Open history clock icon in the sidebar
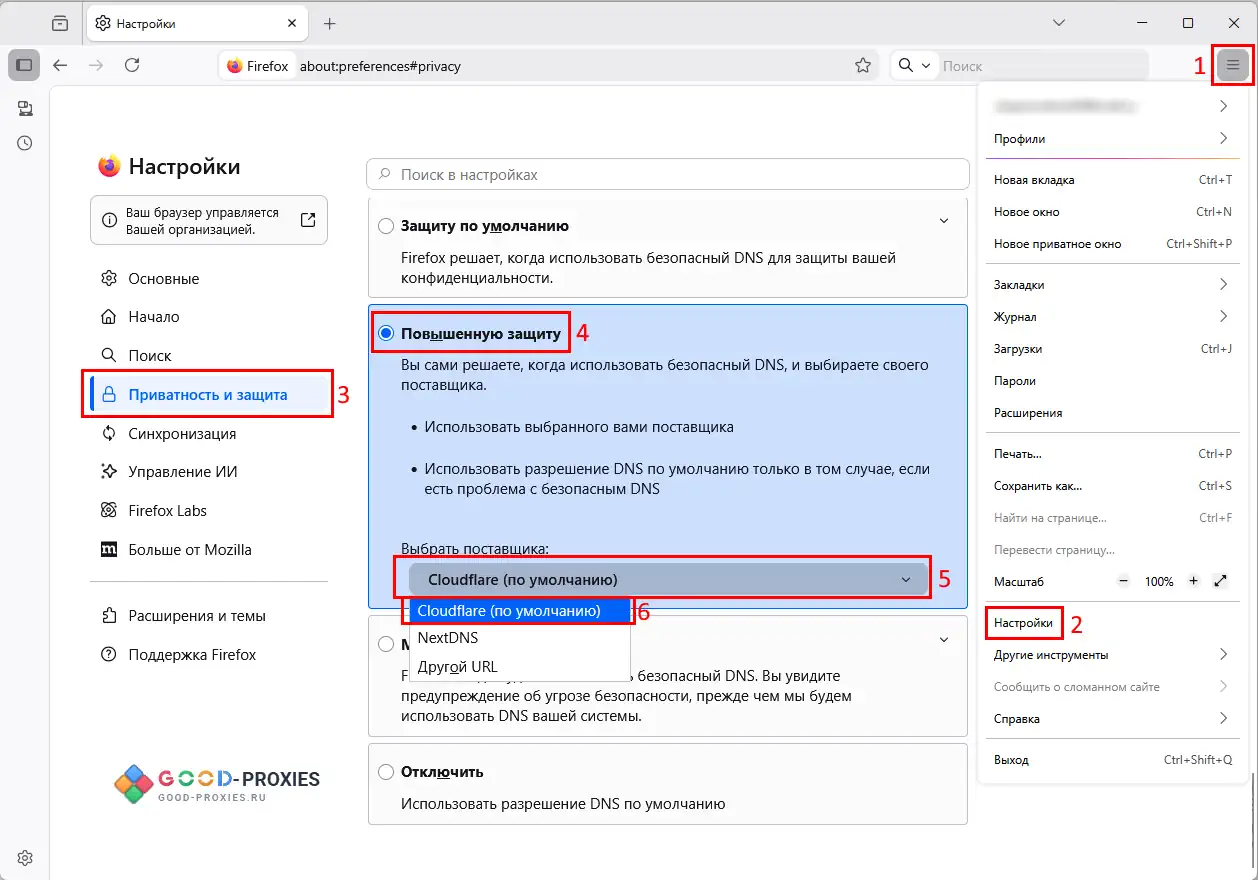This screenshot has width=1258, height=880. coord(25,143)
